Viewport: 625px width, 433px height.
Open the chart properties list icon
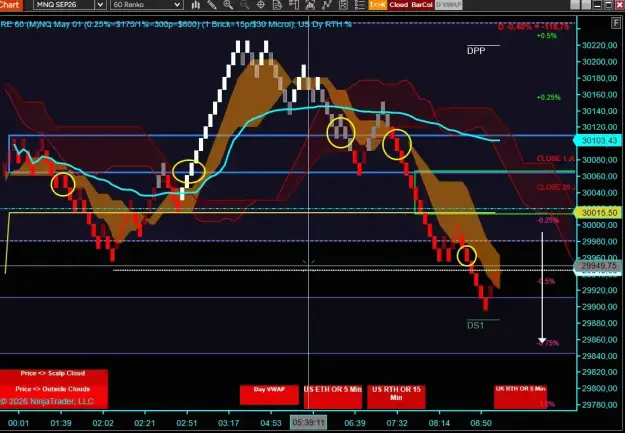tap(360, 5)
